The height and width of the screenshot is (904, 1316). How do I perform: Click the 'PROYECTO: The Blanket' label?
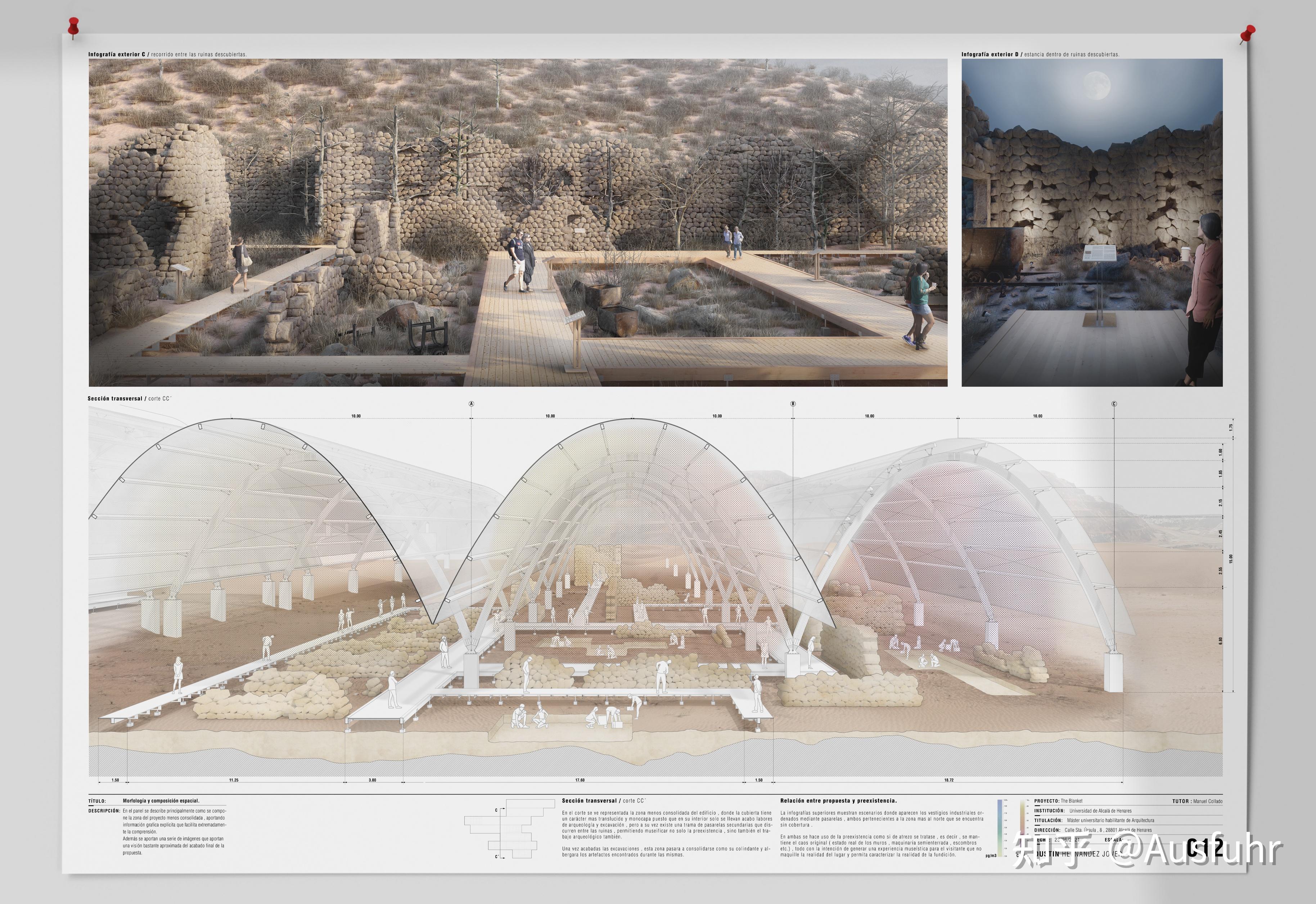tap(1058, 801)
